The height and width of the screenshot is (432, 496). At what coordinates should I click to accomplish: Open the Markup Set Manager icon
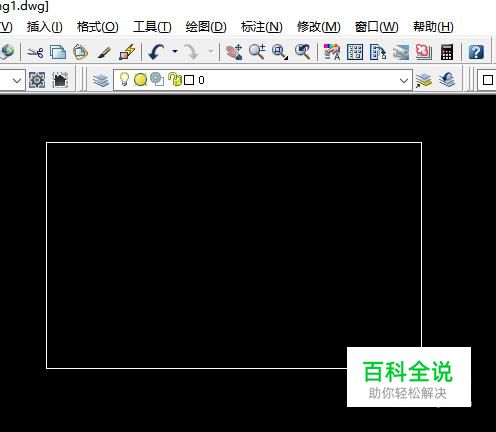(x=424, y=52)
